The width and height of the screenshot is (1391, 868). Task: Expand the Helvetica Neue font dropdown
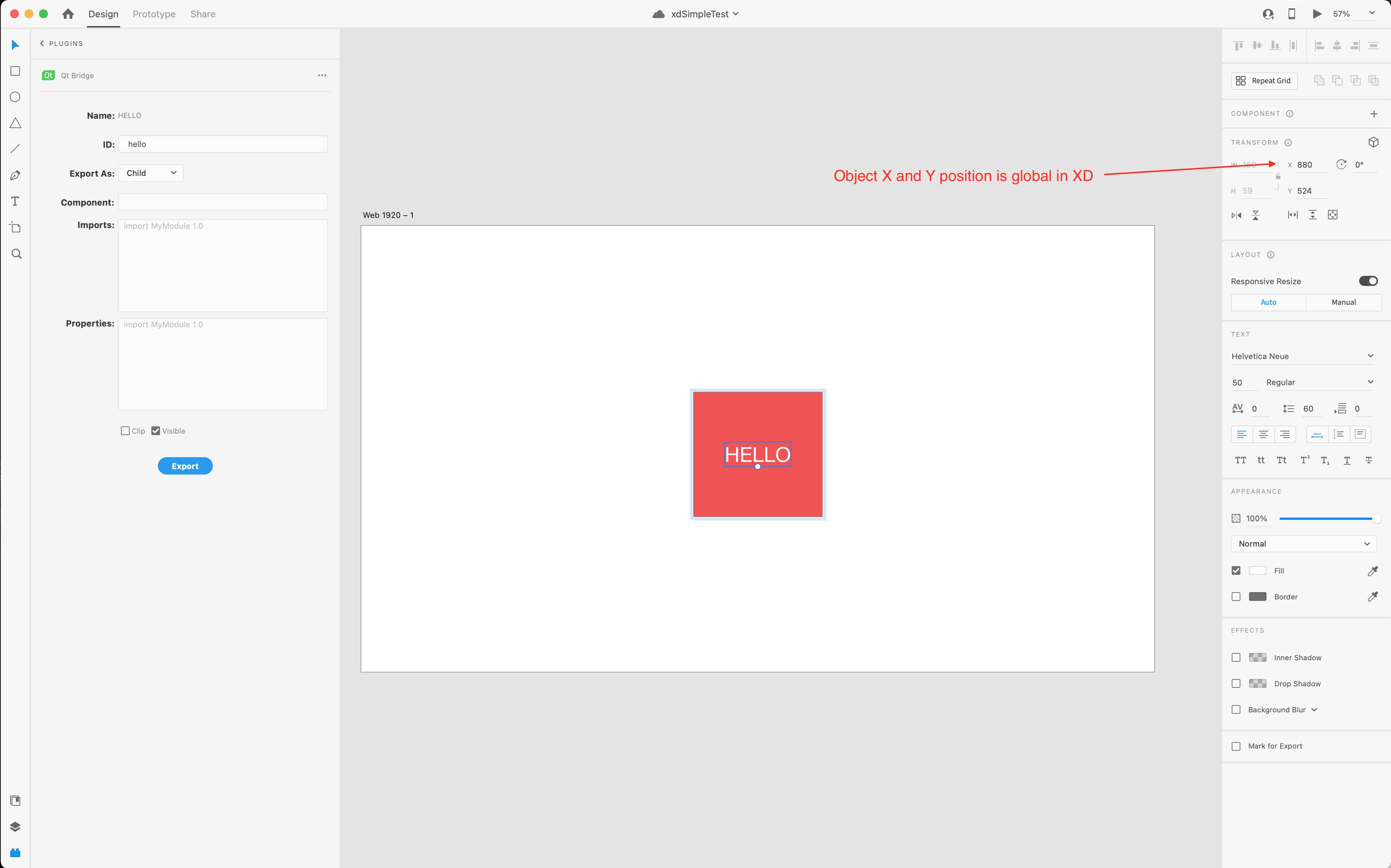point(1302,356)
